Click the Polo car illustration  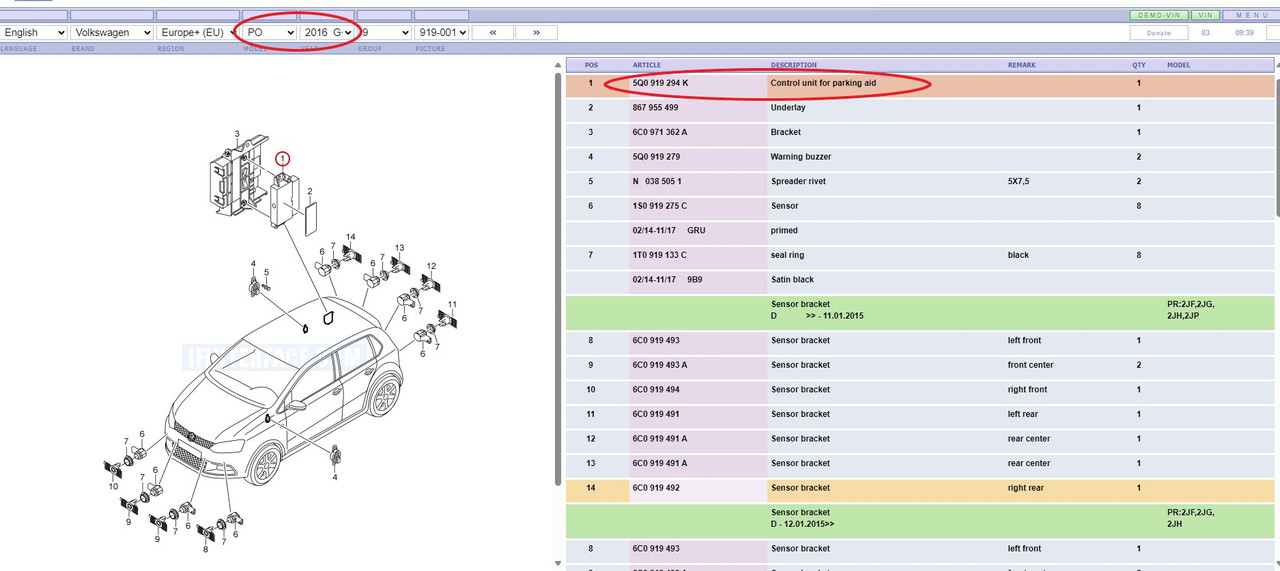click(285, 390)
